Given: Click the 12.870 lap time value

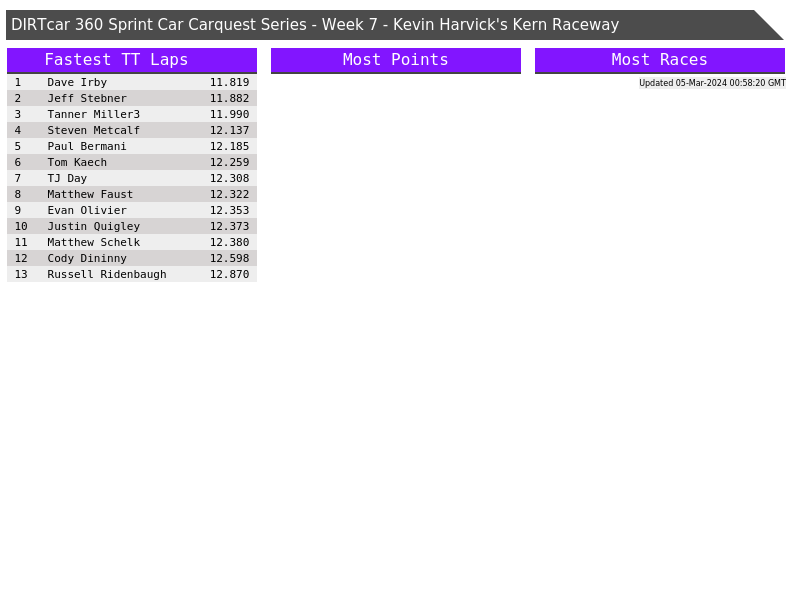Looking at the screenshot, I should 229,275.
